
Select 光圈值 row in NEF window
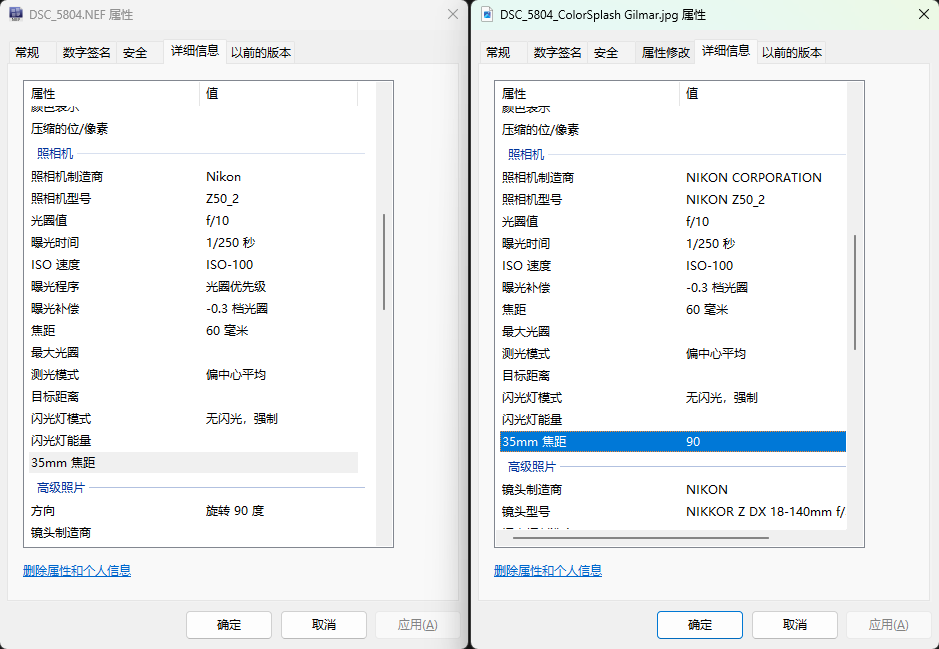click(x=193, y=221)
